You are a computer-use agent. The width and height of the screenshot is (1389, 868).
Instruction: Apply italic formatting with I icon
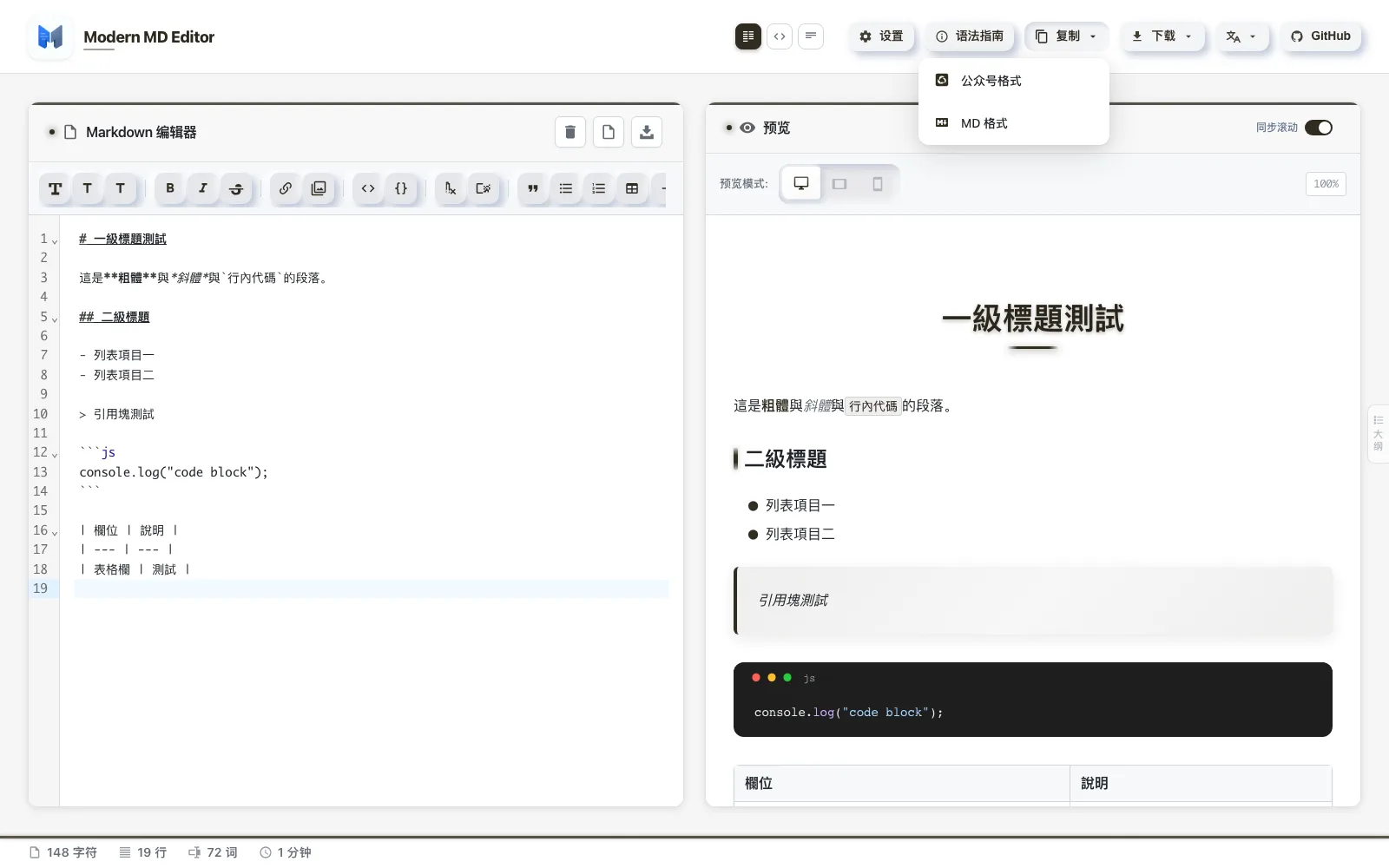(x=203, y=188)
